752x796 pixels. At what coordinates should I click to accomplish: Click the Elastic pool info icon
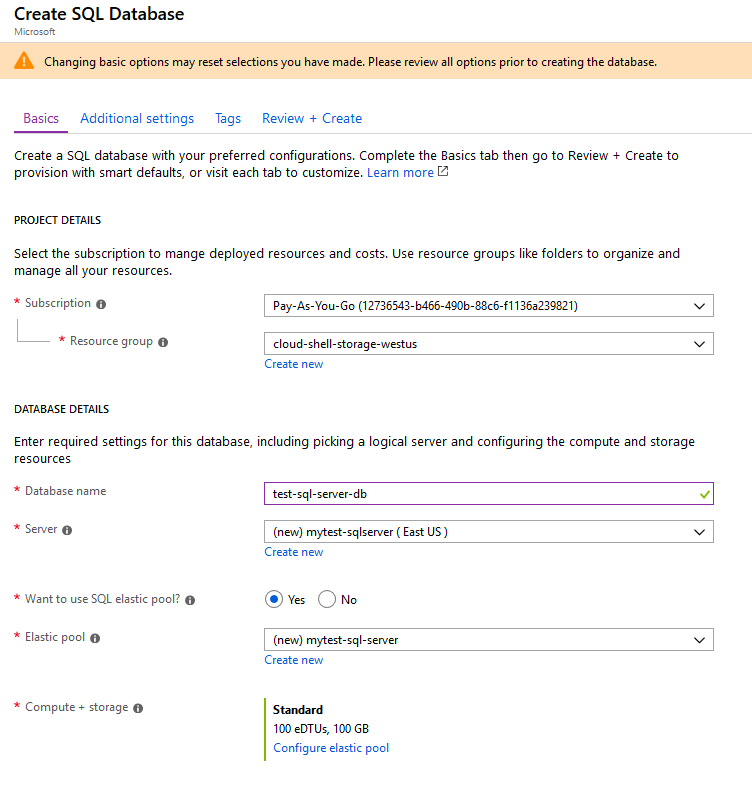tap(95, 638)
